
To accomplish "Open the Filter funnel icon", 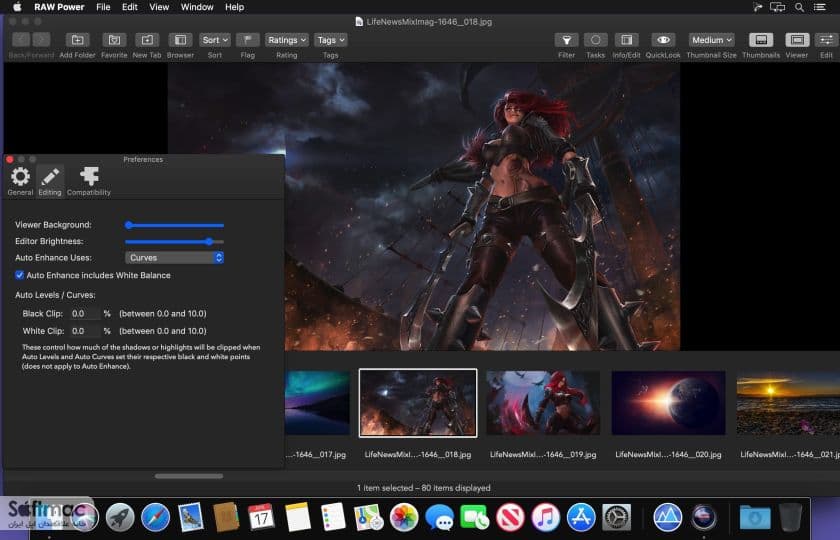I will point(566,40).
